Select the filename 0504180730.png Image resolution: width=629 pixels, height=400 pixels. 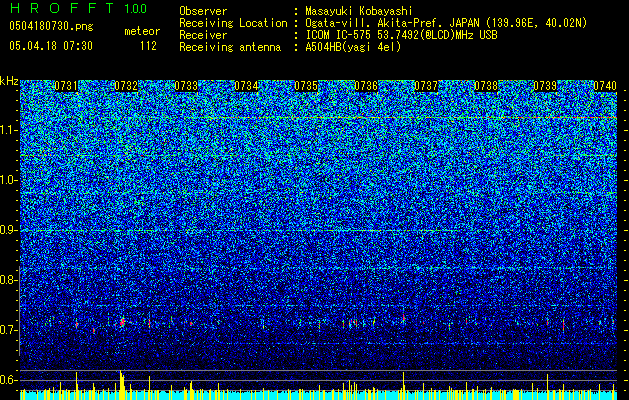tap(51, 26)
